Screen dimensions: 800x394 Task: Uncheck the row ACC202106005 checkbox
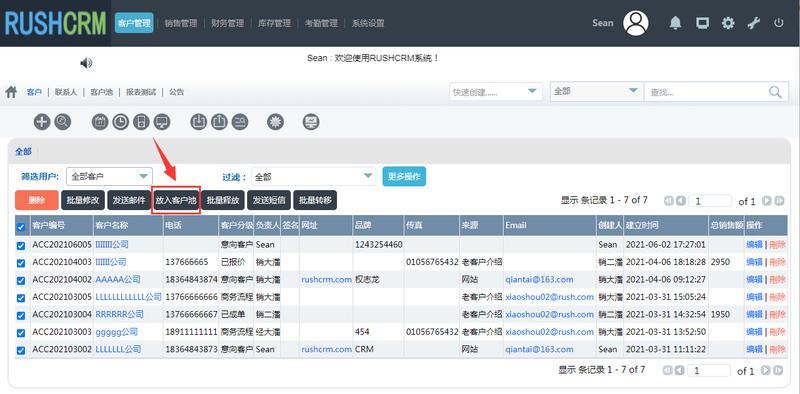pos(21,245)
